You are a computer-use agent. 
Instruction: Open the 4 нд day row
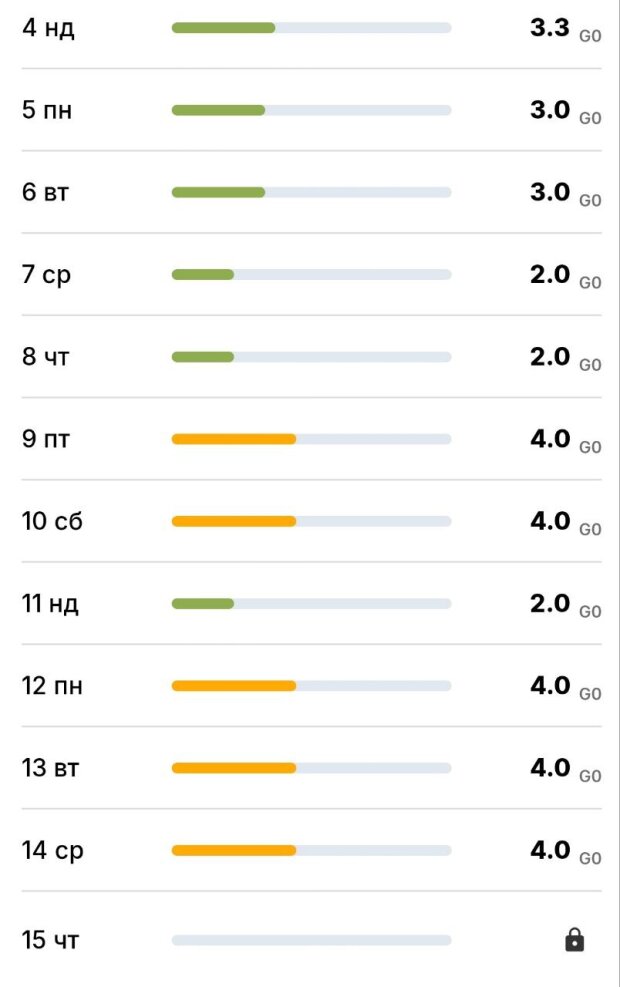[x=48, y=28]
